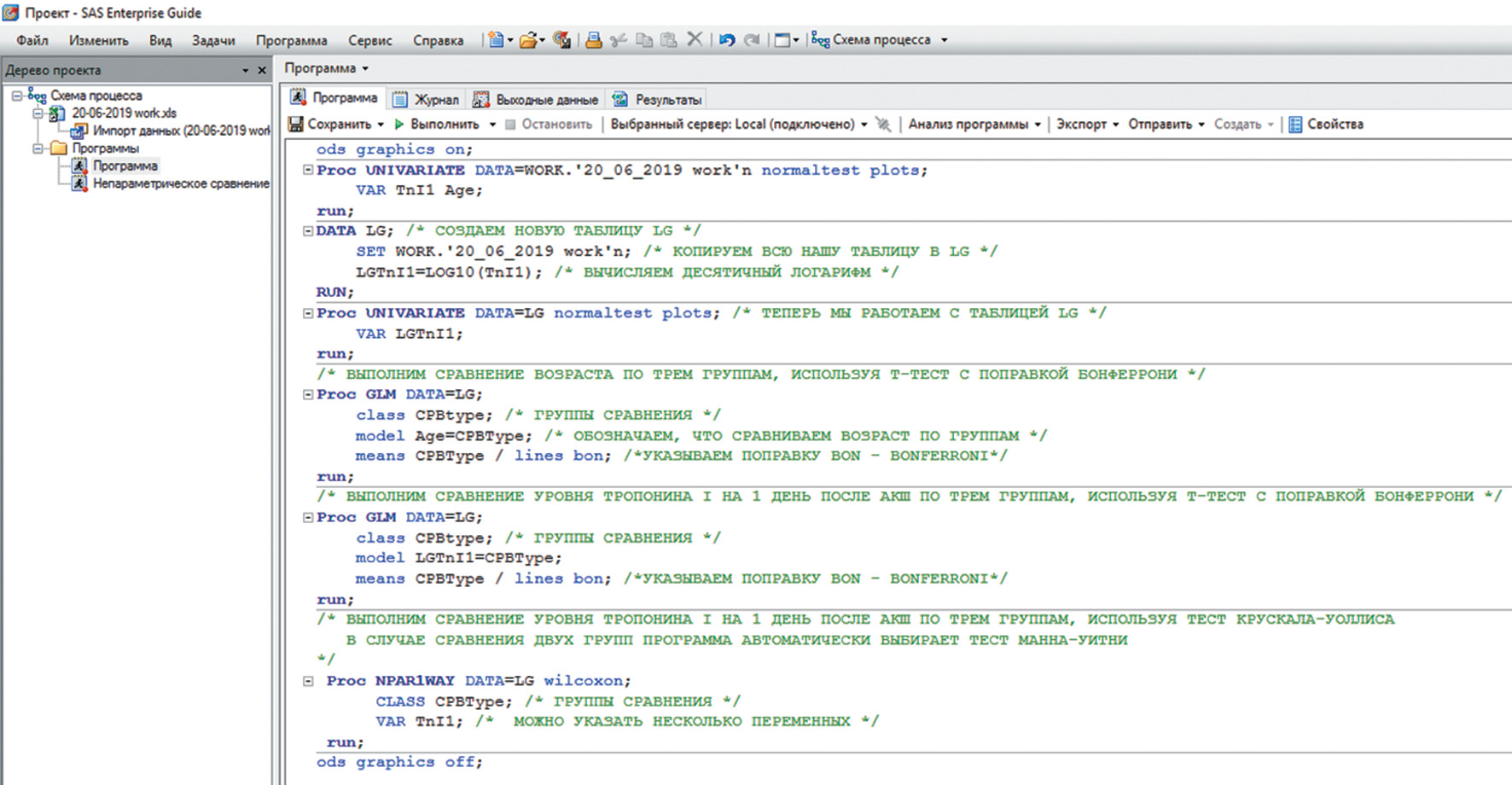Screen dimensions: 1512x785
Task: Select Импорт данных item in project tree
Action: coord(181,131)
